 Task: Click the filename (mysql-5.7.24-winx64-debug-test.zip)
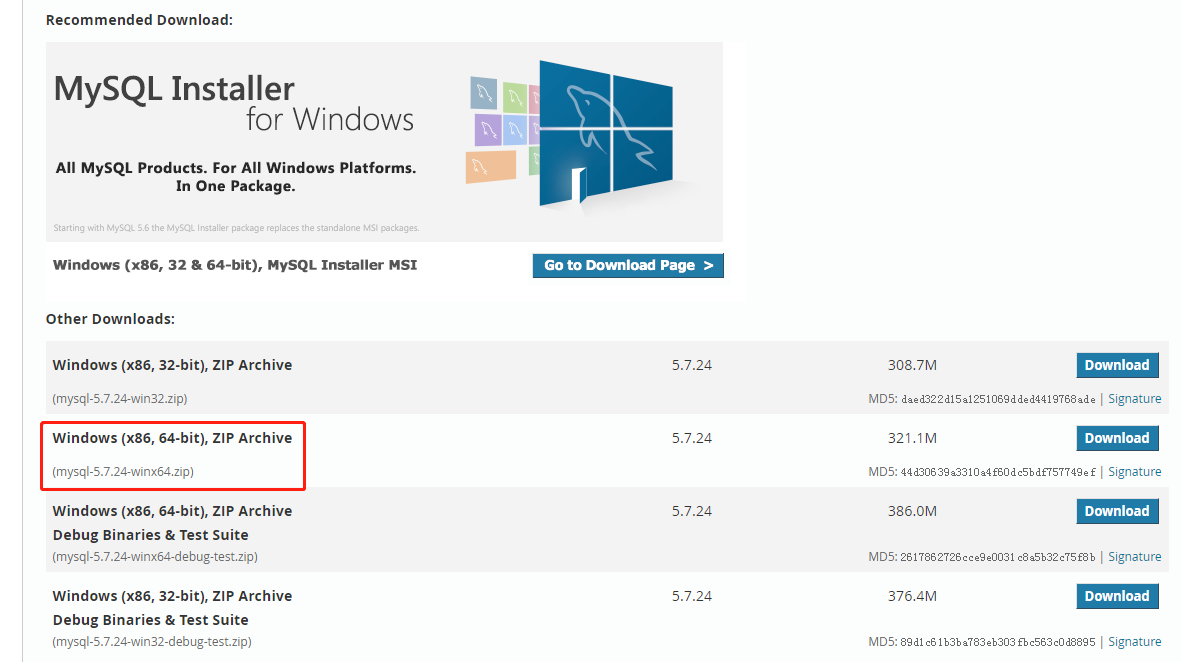pos(155,557)
